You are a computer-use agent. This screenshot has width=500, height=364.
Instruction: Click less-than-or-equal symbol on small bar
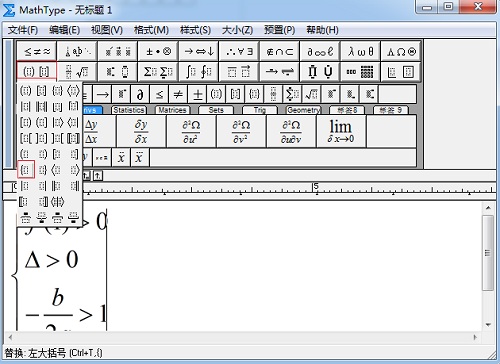pyautogui.click(x=159, y=95)
